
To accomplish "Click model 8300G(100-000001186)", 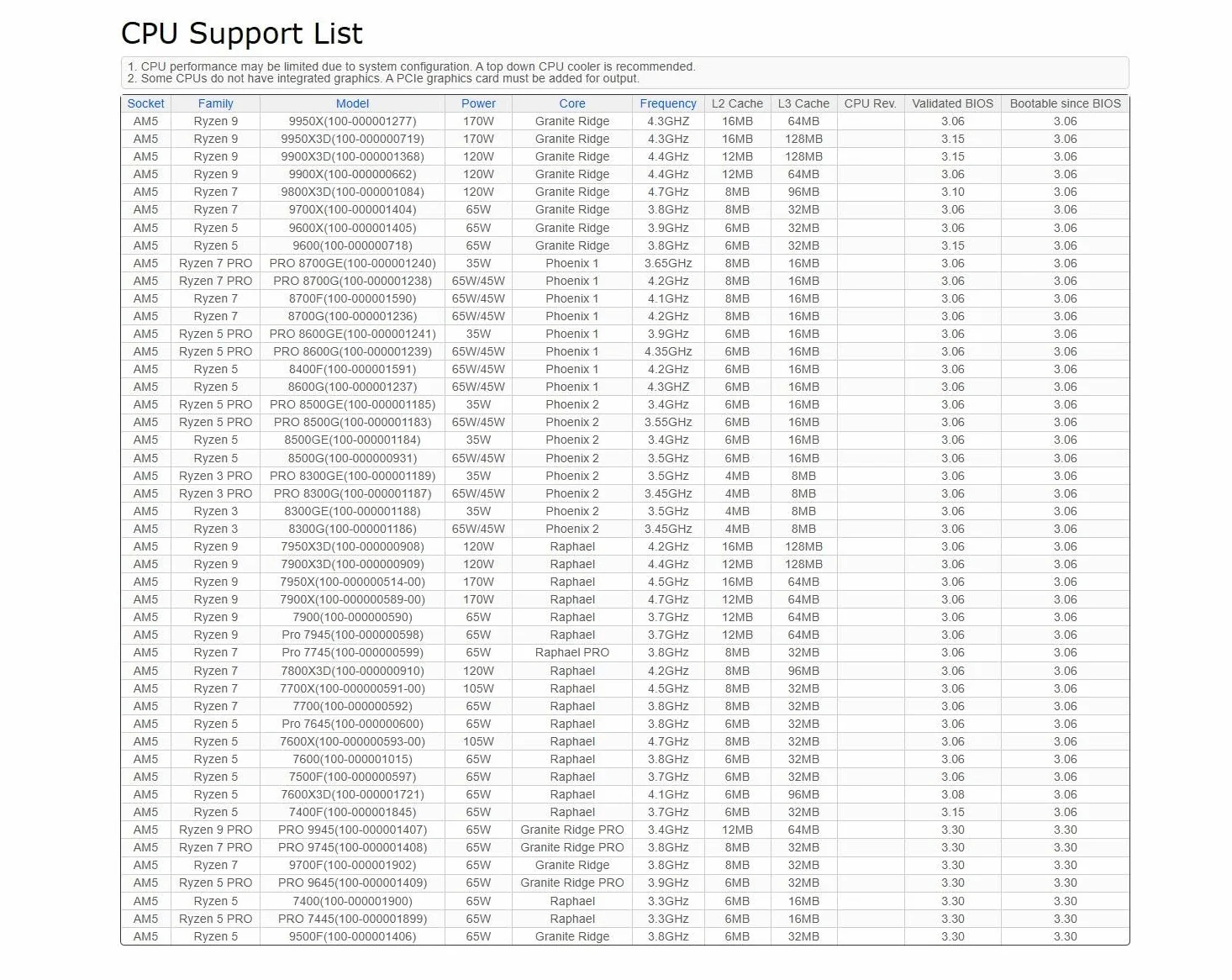I will pos(352,529).
